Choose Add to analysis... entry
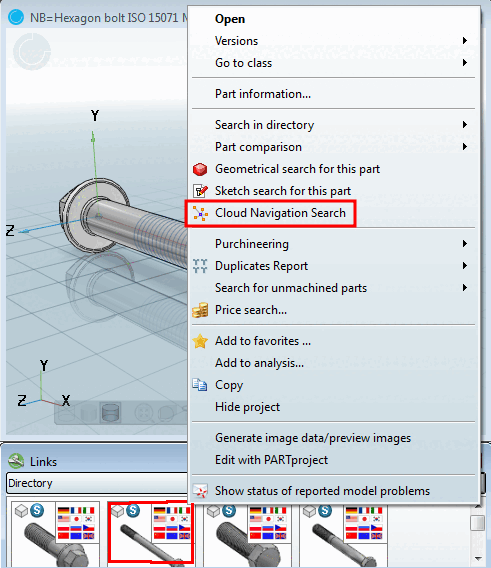Viewport: 491px width, 568px height. (259, 363)
